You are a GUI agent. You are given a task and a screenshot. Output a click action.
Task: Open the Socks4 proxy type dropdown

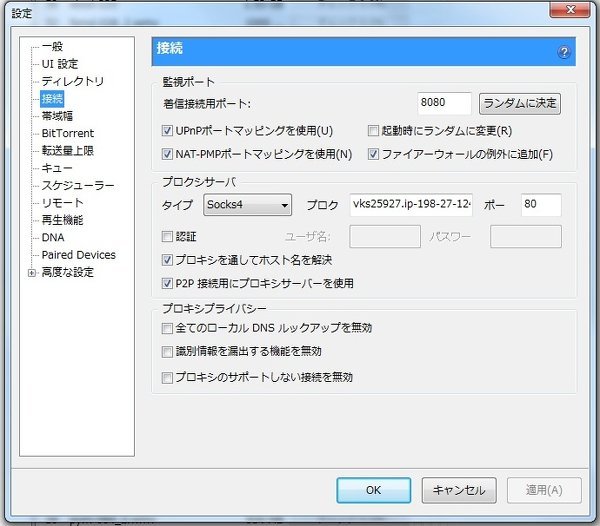coord(246,206)
